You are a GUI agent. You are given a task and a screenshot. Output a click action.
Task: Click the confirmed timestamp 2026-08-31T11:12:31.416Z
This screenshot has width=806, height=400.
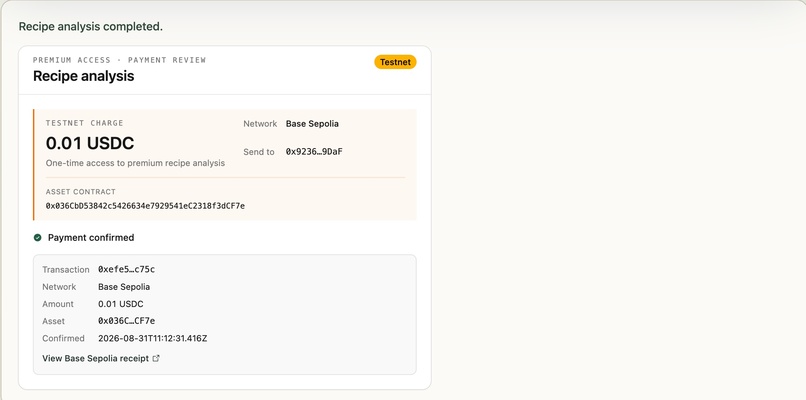153,338
